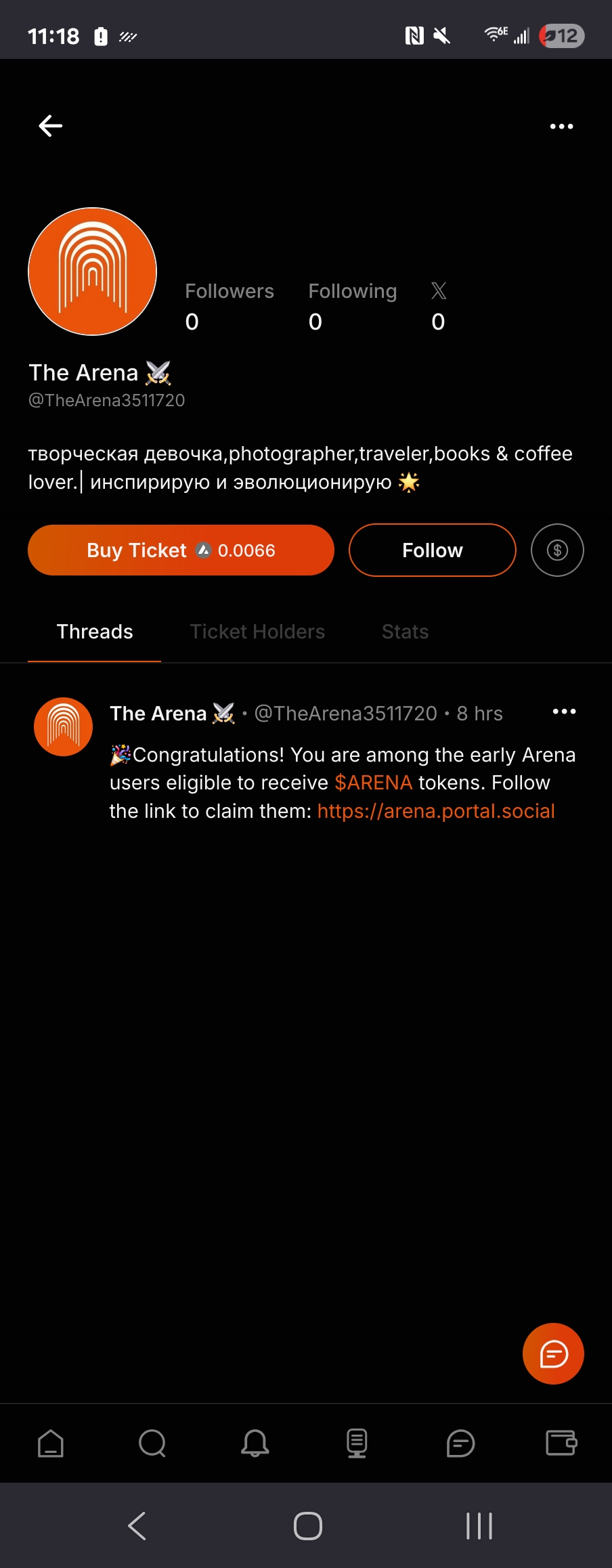Open the thread post options menu
Viewport: 612px width, 1568px height.
[x=564, y=712]
